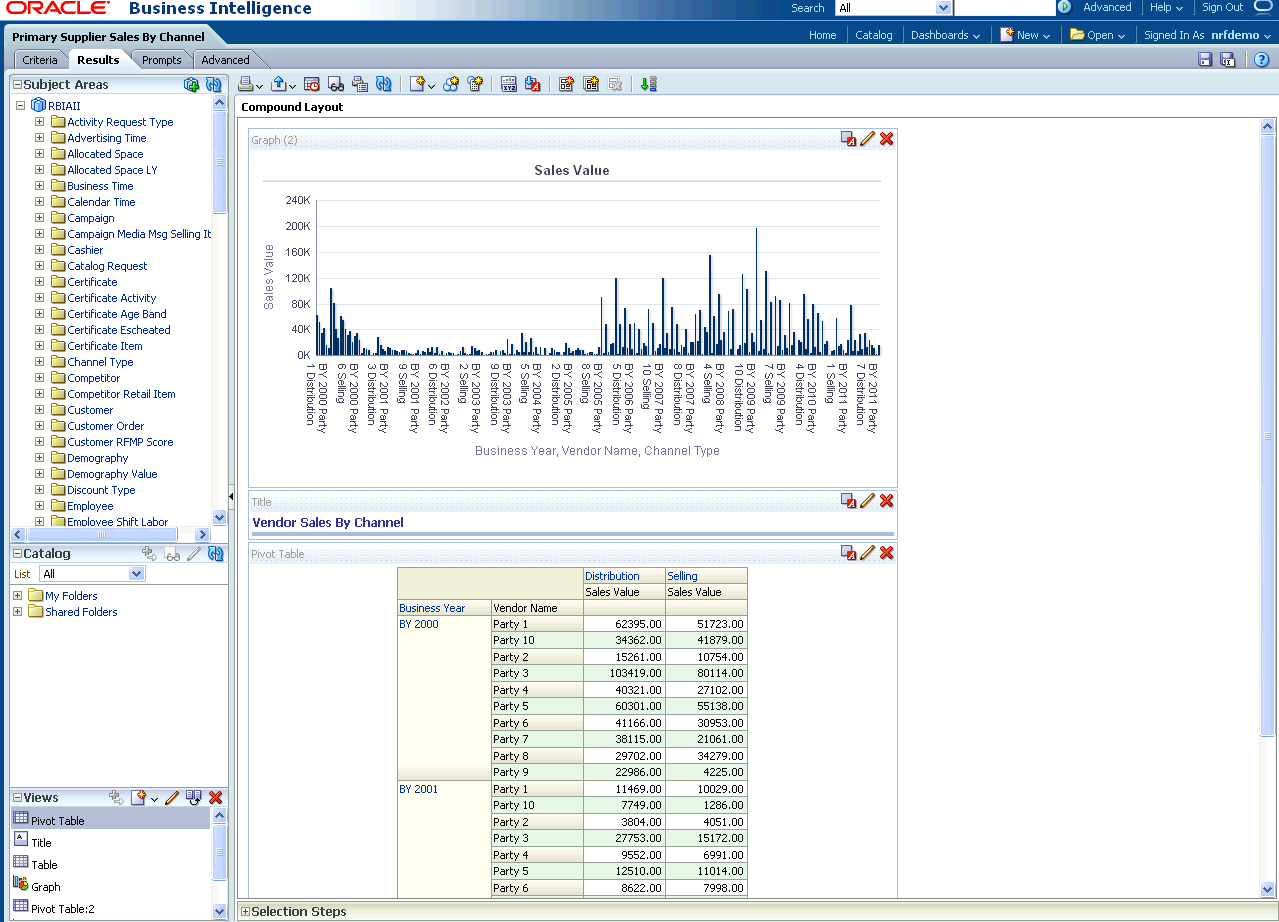The image size is (1279, 922).
Task: Remove the Pivot Table view with red X
Action: (886, 553)
